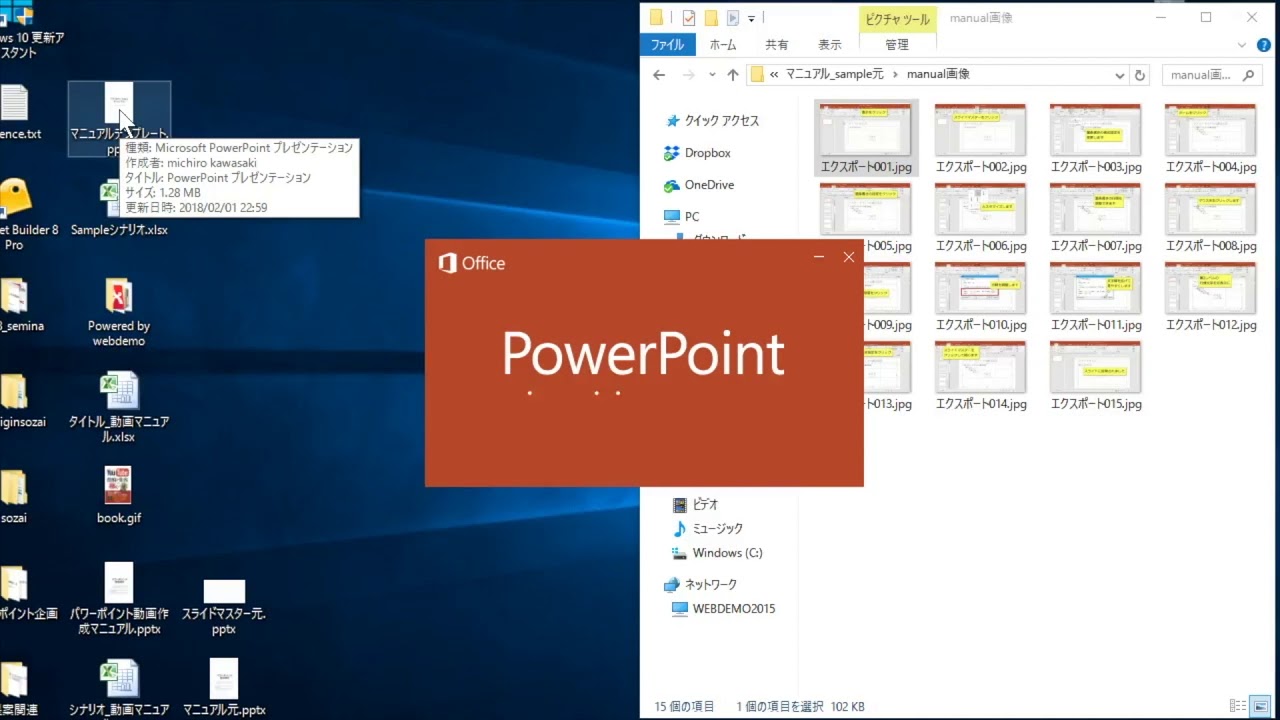Screen dimensions: 1280x720
Task: Select the パワーポイント動画作成マニュアル.pptx desktop icon
Action: 119,599
